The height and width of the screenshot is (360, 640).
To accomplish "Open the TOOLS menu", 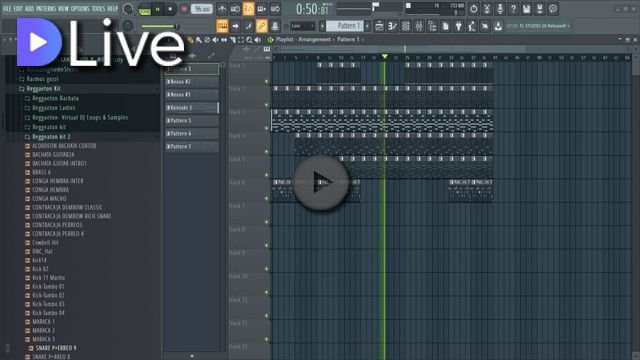I will [x=98, y=9].
